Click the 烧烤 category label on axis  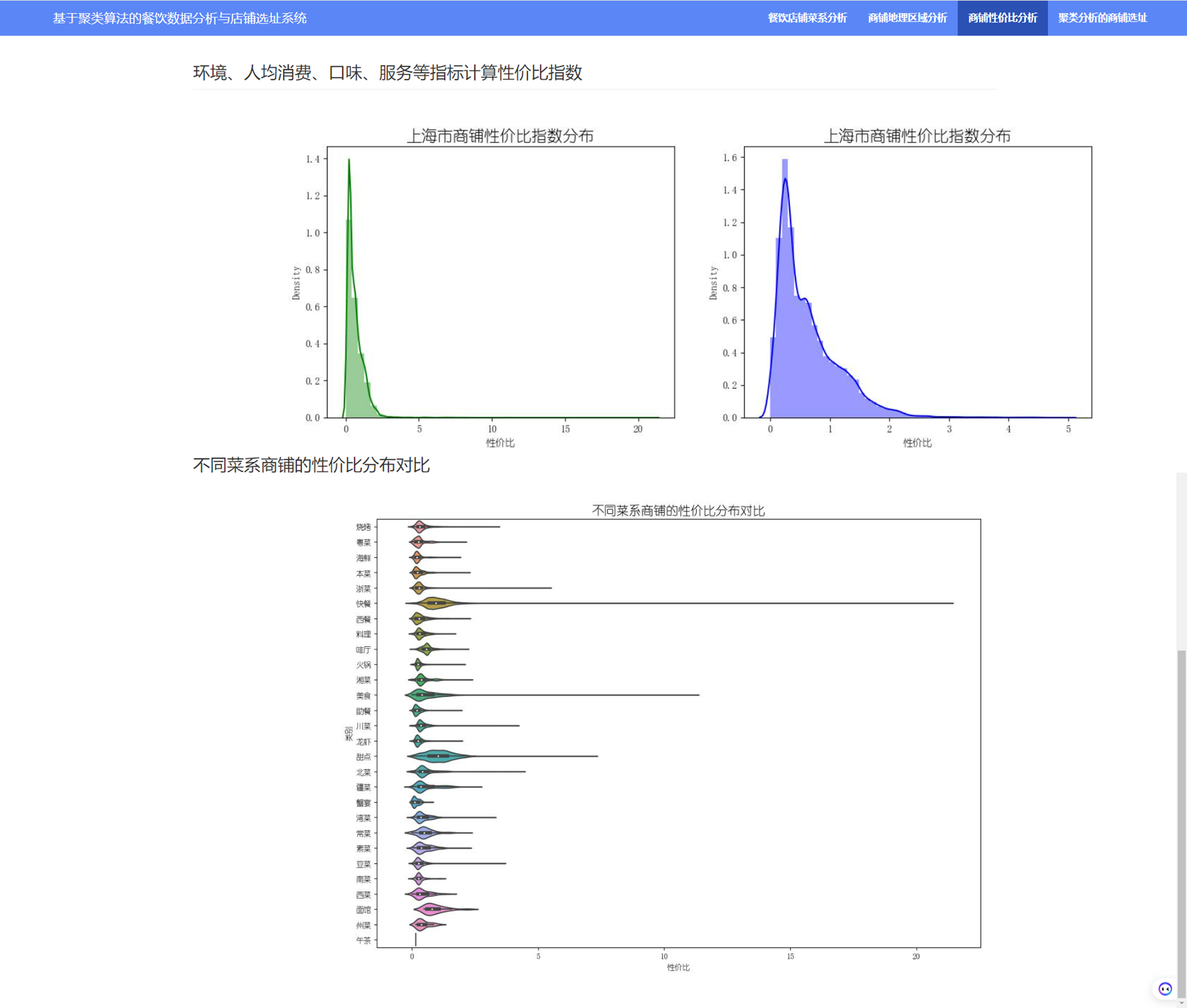click(x=363, y=527)
